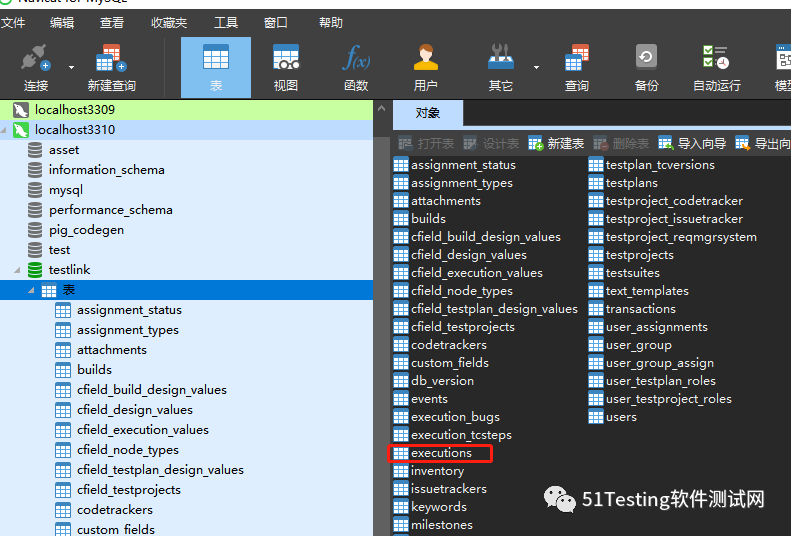
Task: Click the 导入向导 button
Action: [692, 144]
